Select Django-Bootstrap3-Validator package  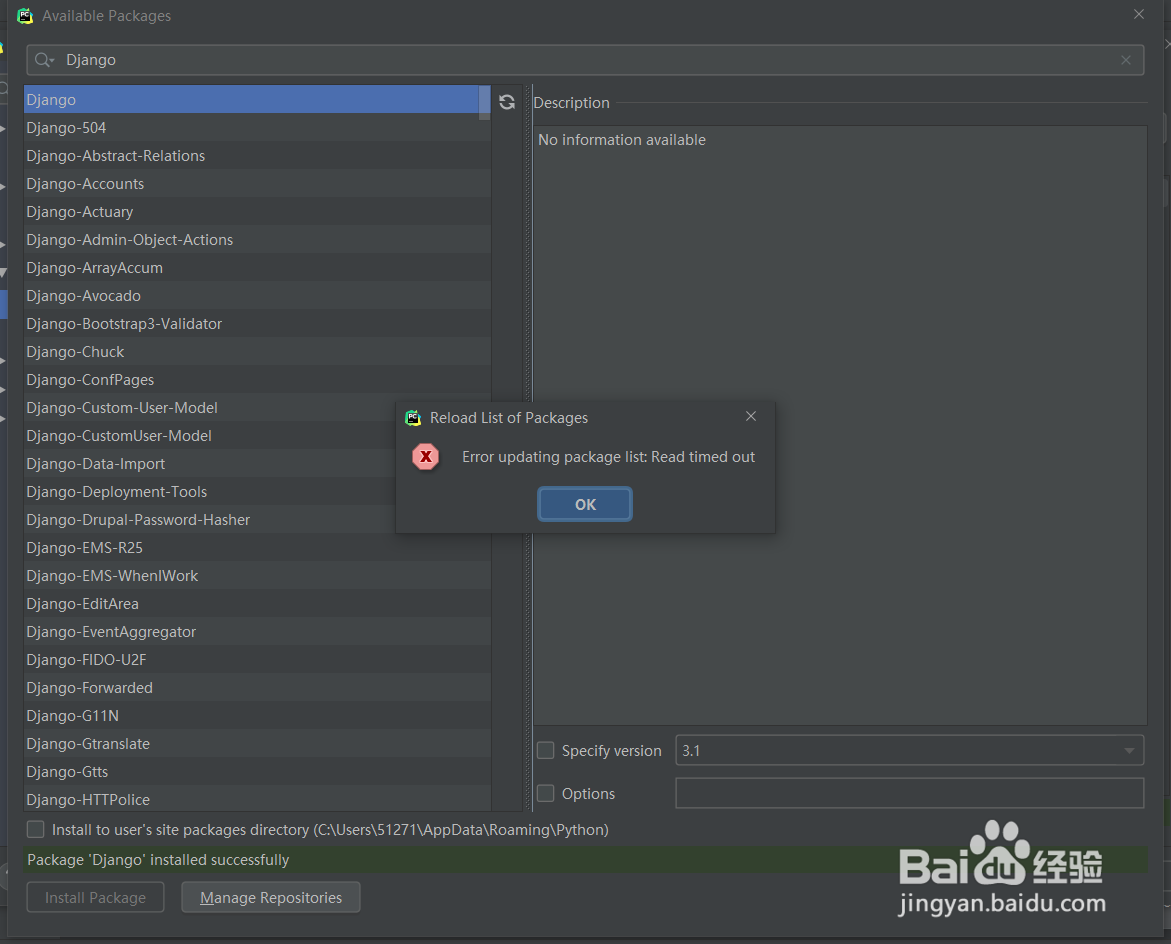tap(257, 323)
